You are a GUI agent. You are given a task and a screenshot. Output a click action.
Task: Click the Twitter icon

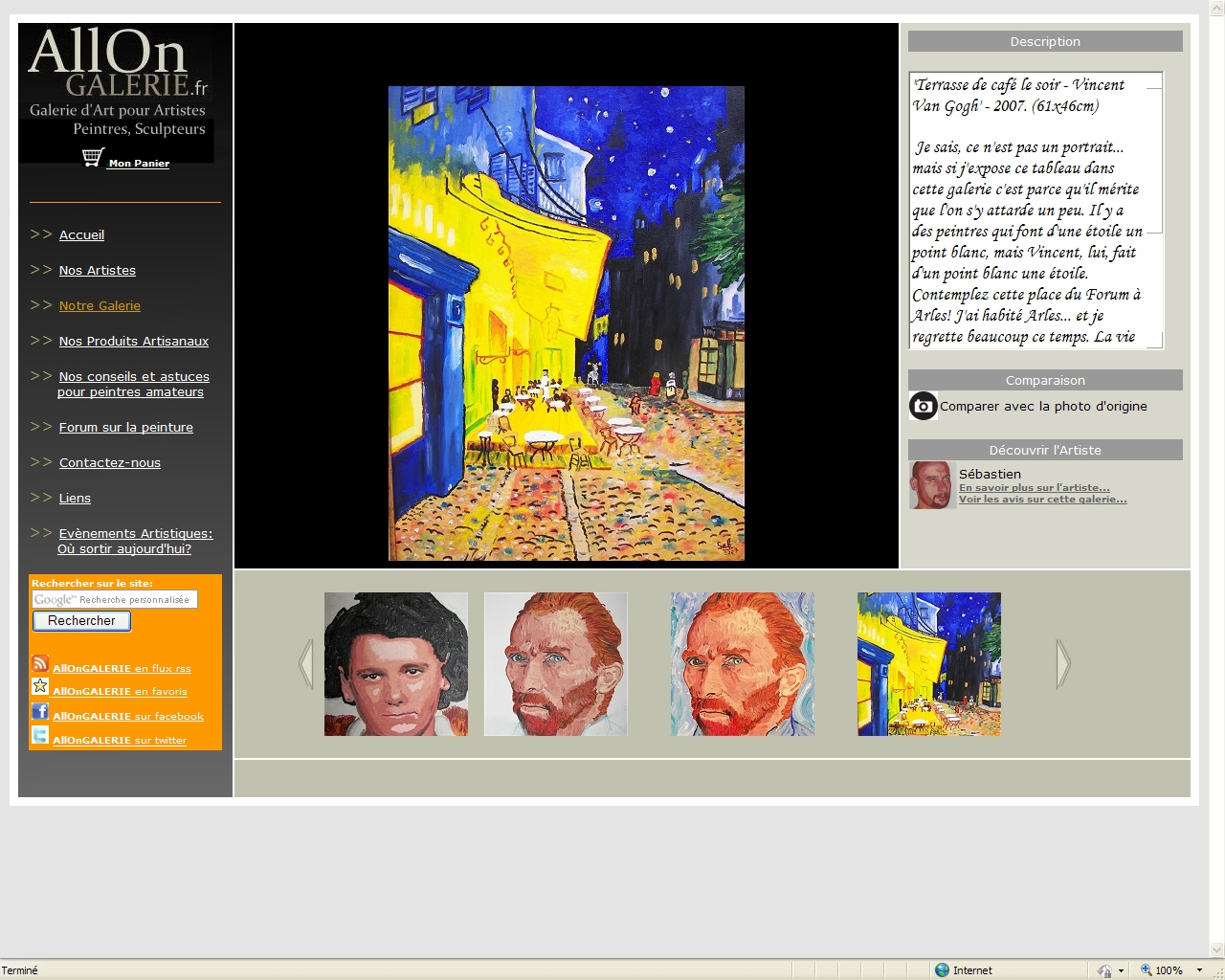click(40, 735)
